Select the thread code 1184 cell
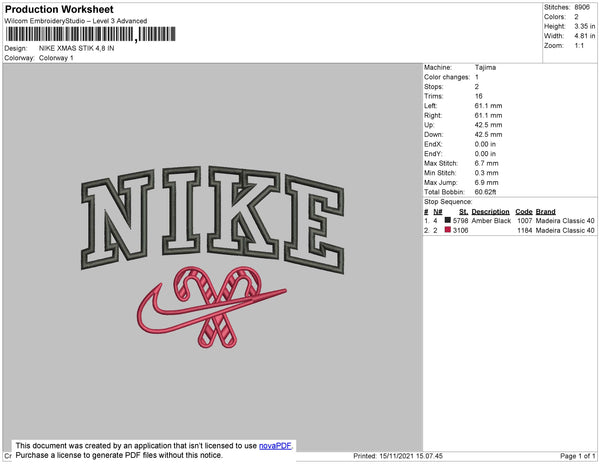Image resolution: width=600 pixels, height=464 pixels. (x=525, y=230)
